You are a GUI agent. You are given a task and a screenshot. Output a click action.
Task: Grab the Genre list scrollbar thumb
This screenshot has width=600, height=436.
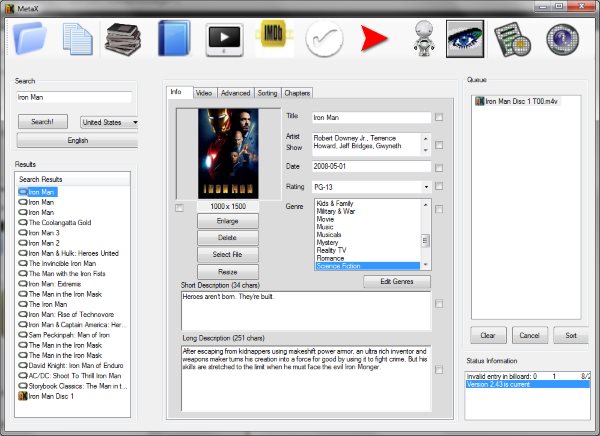tap(425, 240)
